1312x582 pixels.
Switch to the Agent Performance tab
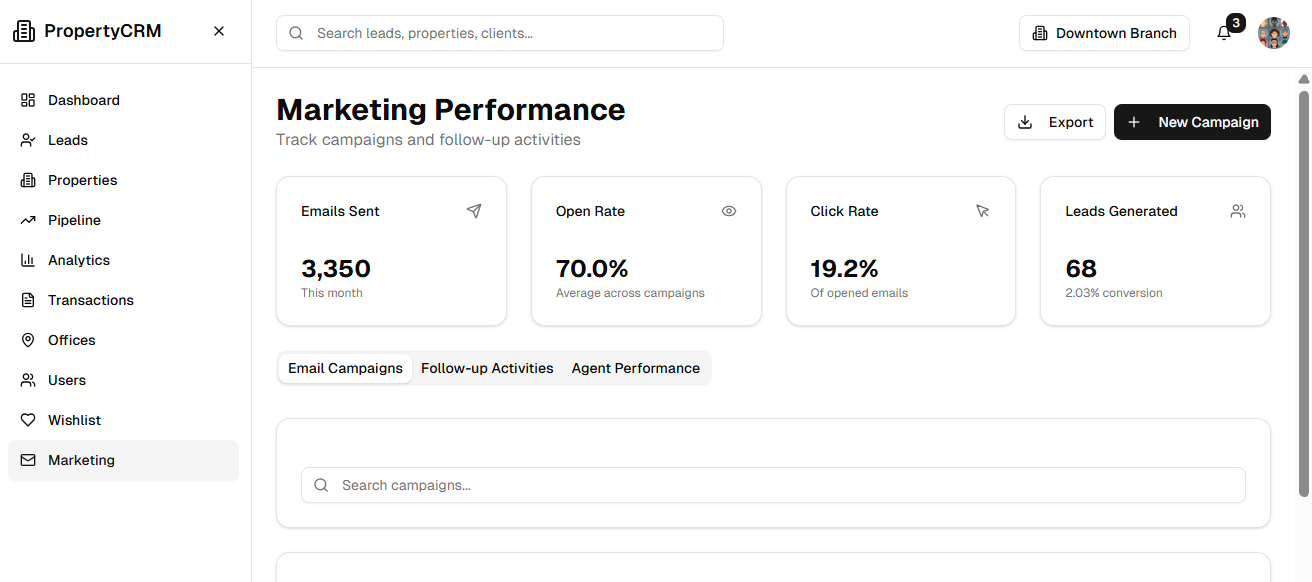(x=636, y=368)
